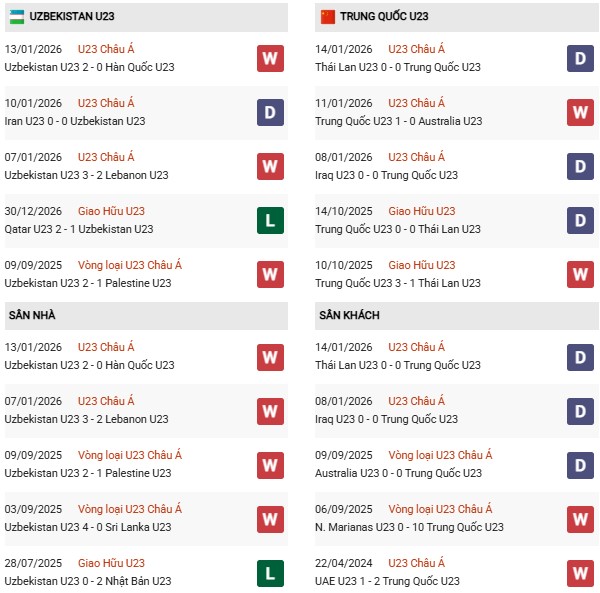The width and height of the screenshot is (600, 593).
Task: Open the TRUNG QUỐC U23 team header
Action: [385, 17]
